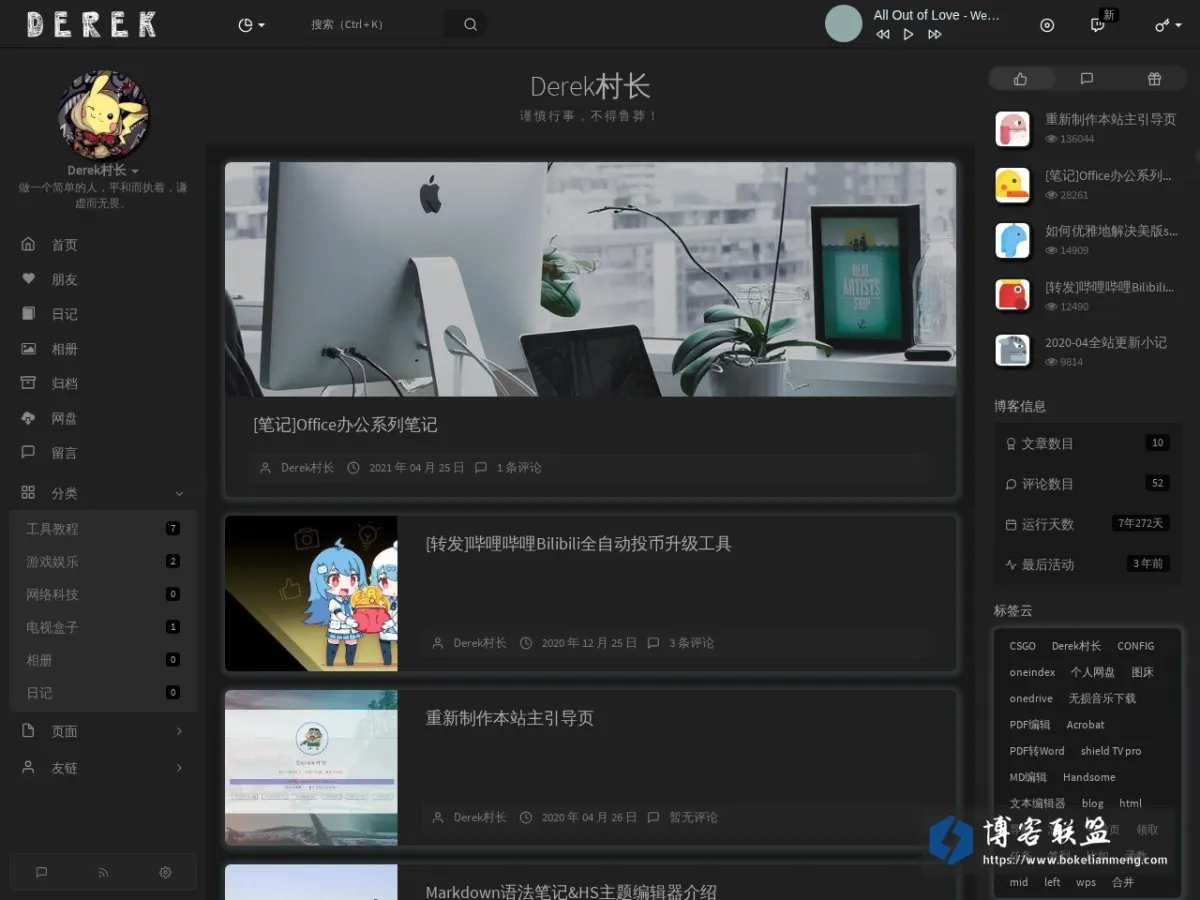1200x900 pixels.
Task: Click the CONFIG tag
Action: tap(1136, 646)
